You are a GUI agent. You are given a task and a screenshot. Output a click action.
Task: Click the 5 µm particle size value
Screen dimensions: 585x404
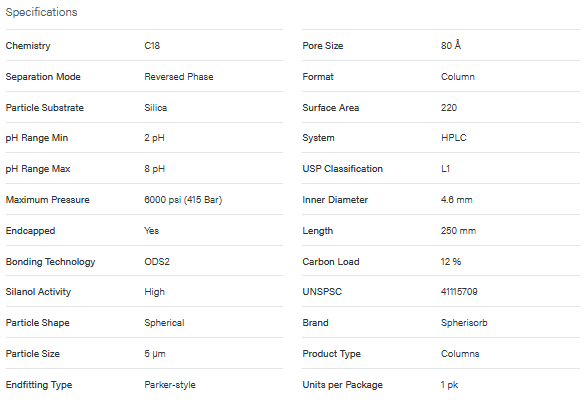tap(155, 354)
